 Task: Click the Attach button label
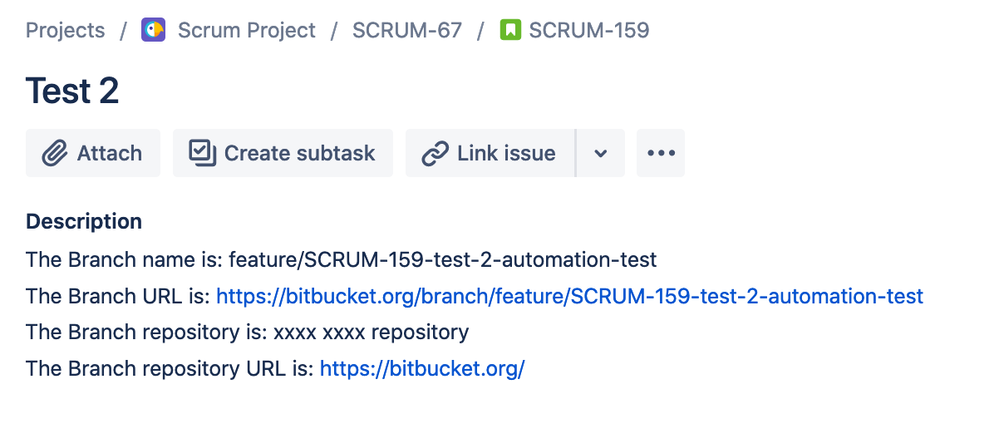(110, 154)
